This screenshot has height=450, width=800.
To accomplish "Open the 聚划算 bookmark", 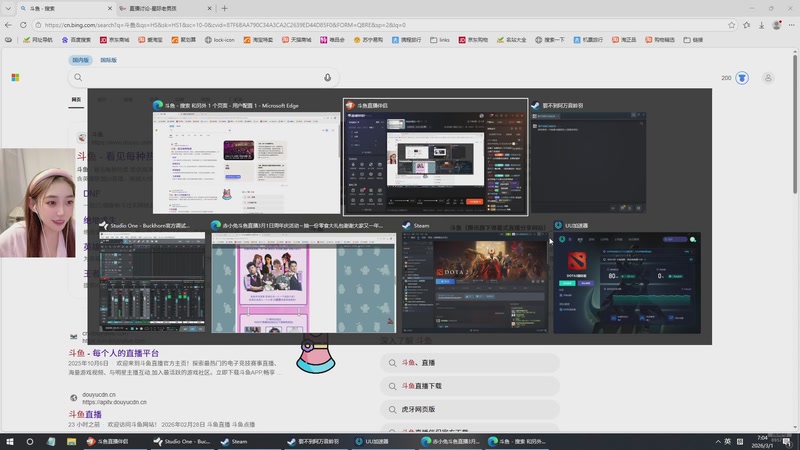I will click(x=184, y=40).
